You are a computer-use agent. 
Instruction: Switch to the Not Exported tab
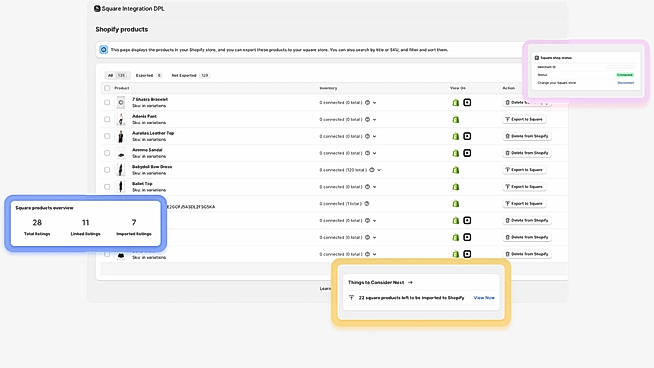(190, 76)
